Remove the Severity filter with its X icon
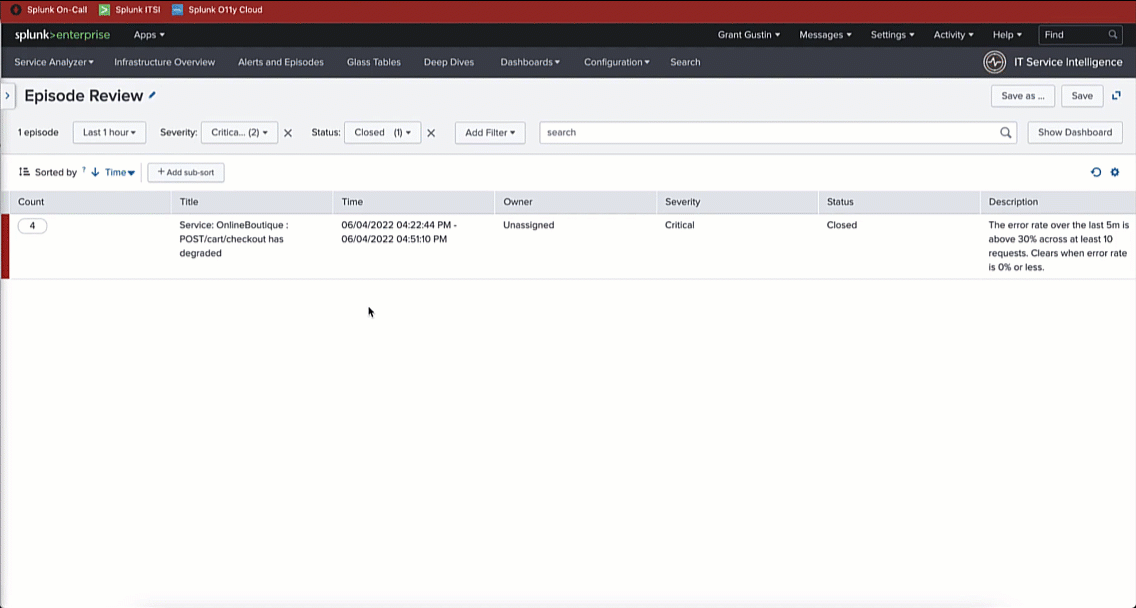1136x608 pixels. (288, 133)
